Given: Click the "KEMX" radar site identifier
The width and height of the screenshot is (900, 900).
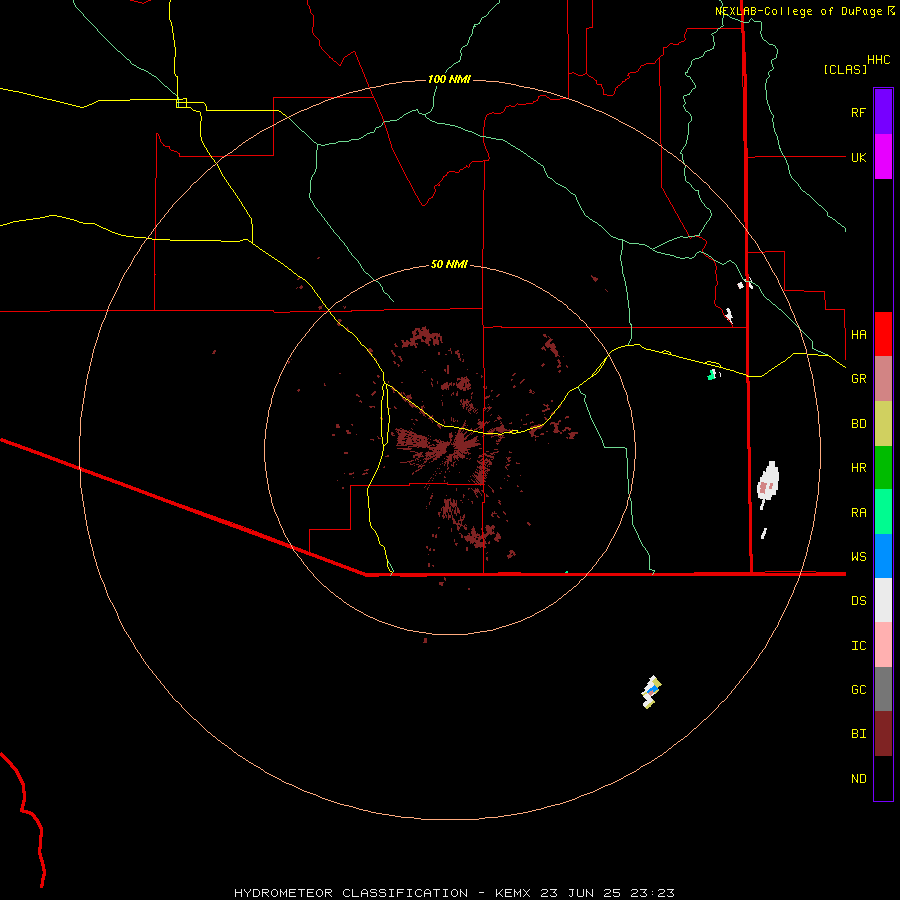Looking at the screenshot, I should tap(513, 893).
